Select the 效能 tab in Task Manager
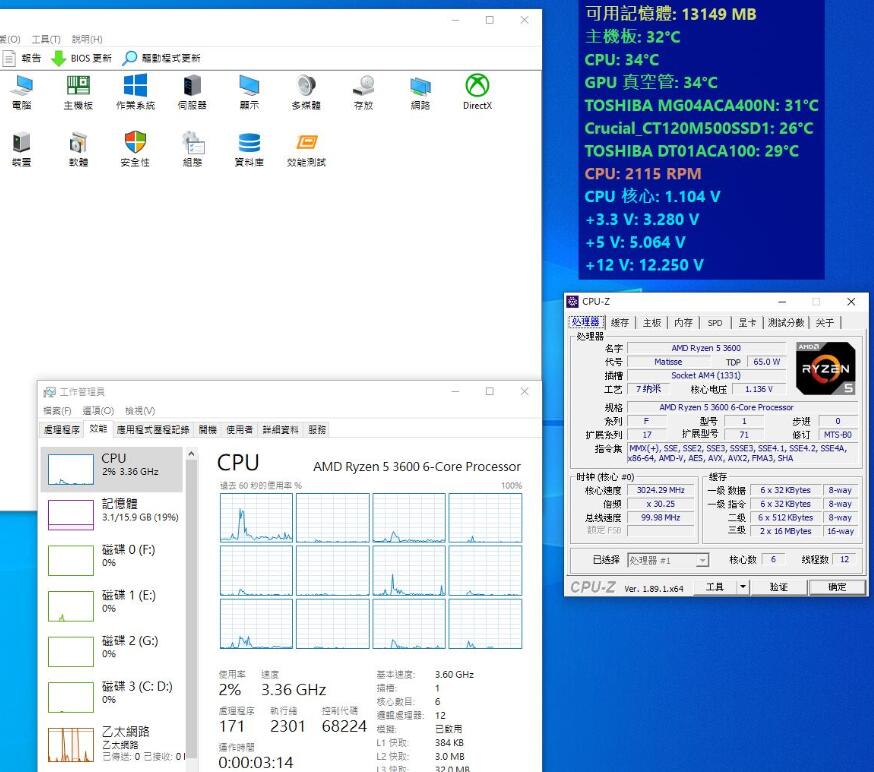Screen dimensions: 874x772 click(x=98, y=429)
